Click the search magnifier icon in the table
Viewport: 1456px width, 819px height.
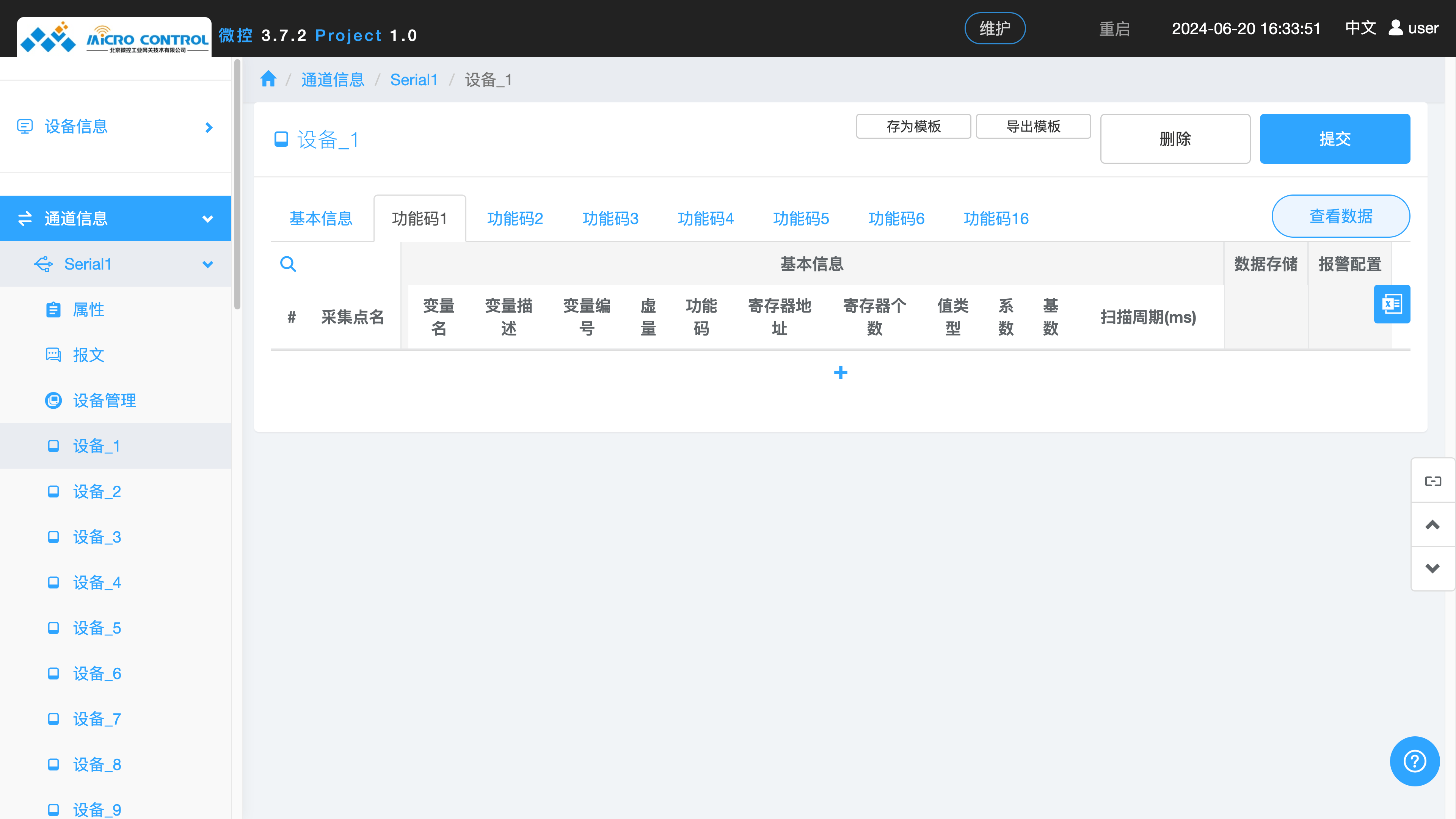288,264
